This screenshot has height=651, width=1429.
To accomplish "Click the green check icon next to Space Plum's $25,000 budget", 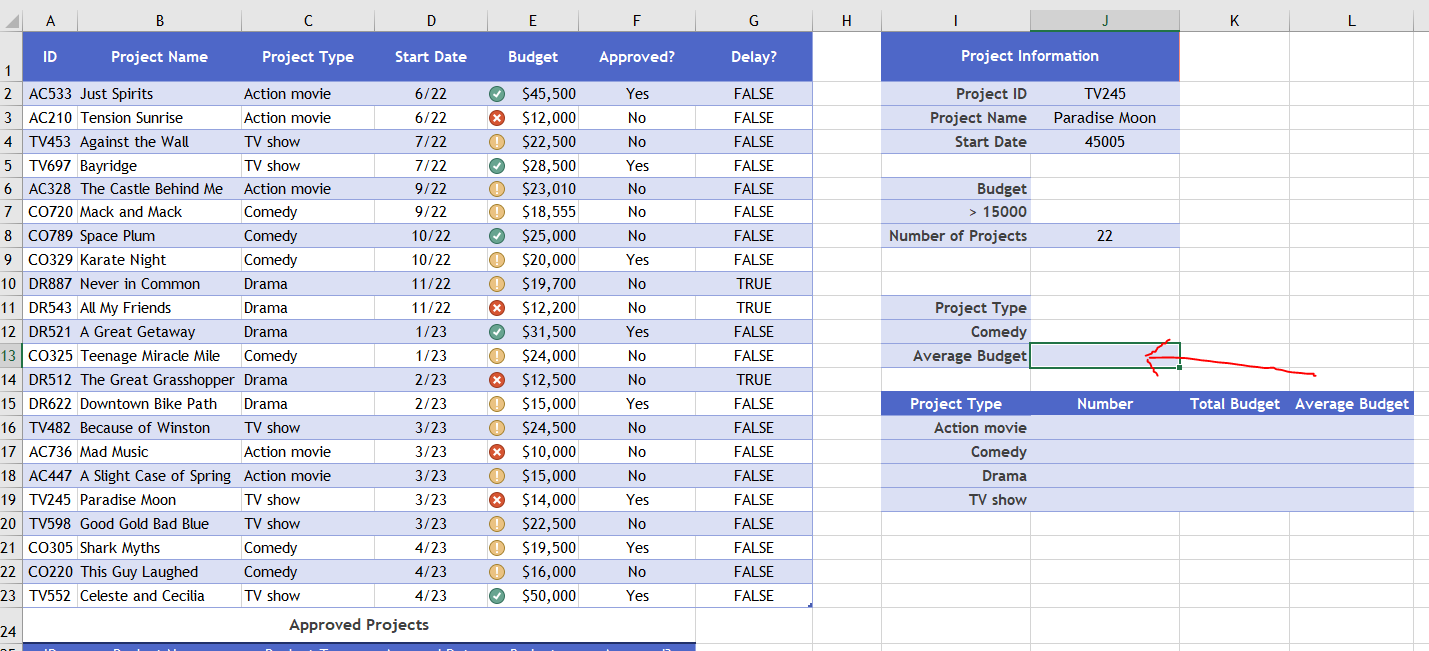I will (x=497, y=235).
